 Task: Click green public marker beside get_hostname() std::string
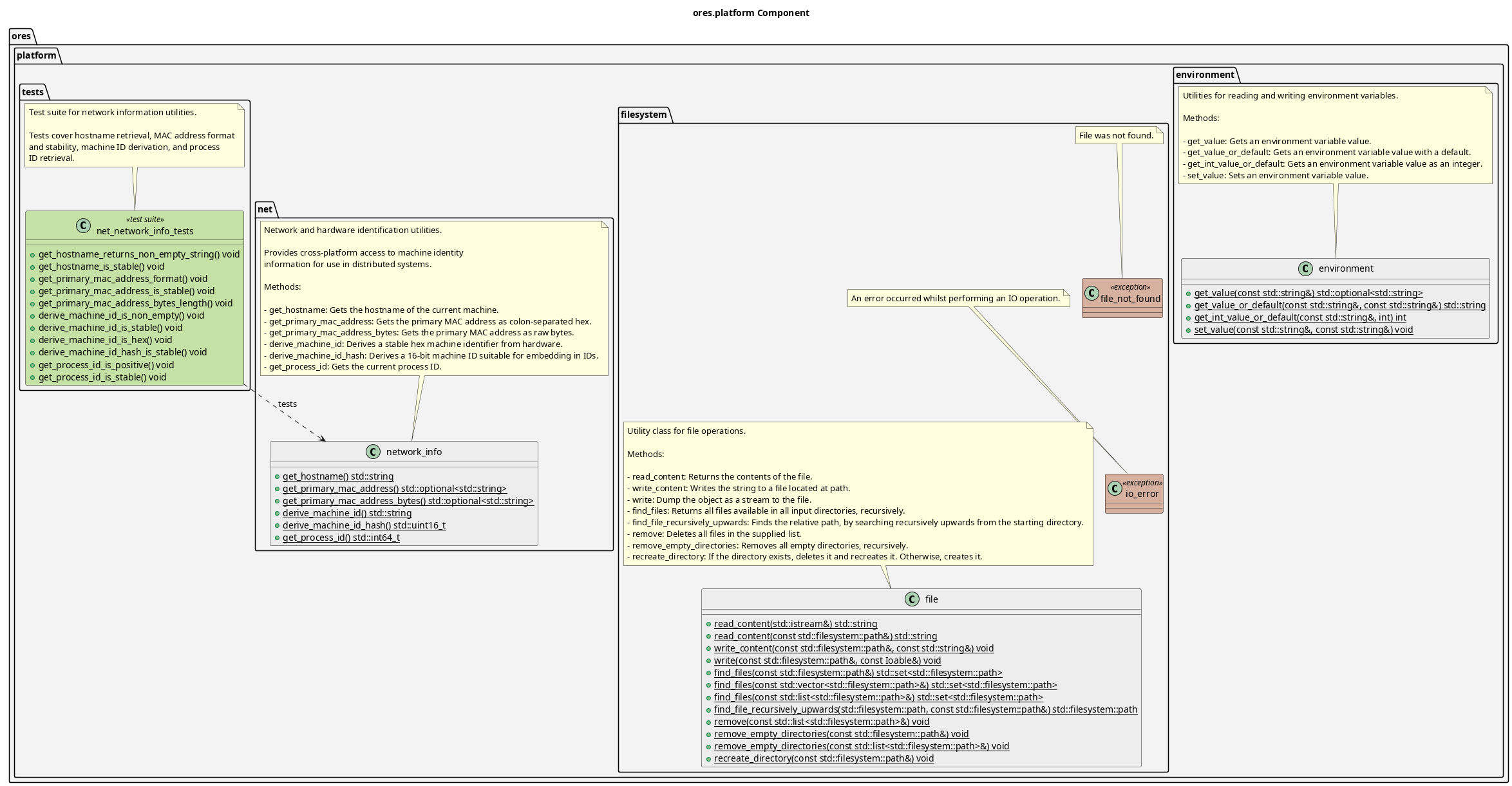click(x=277, y=477)
